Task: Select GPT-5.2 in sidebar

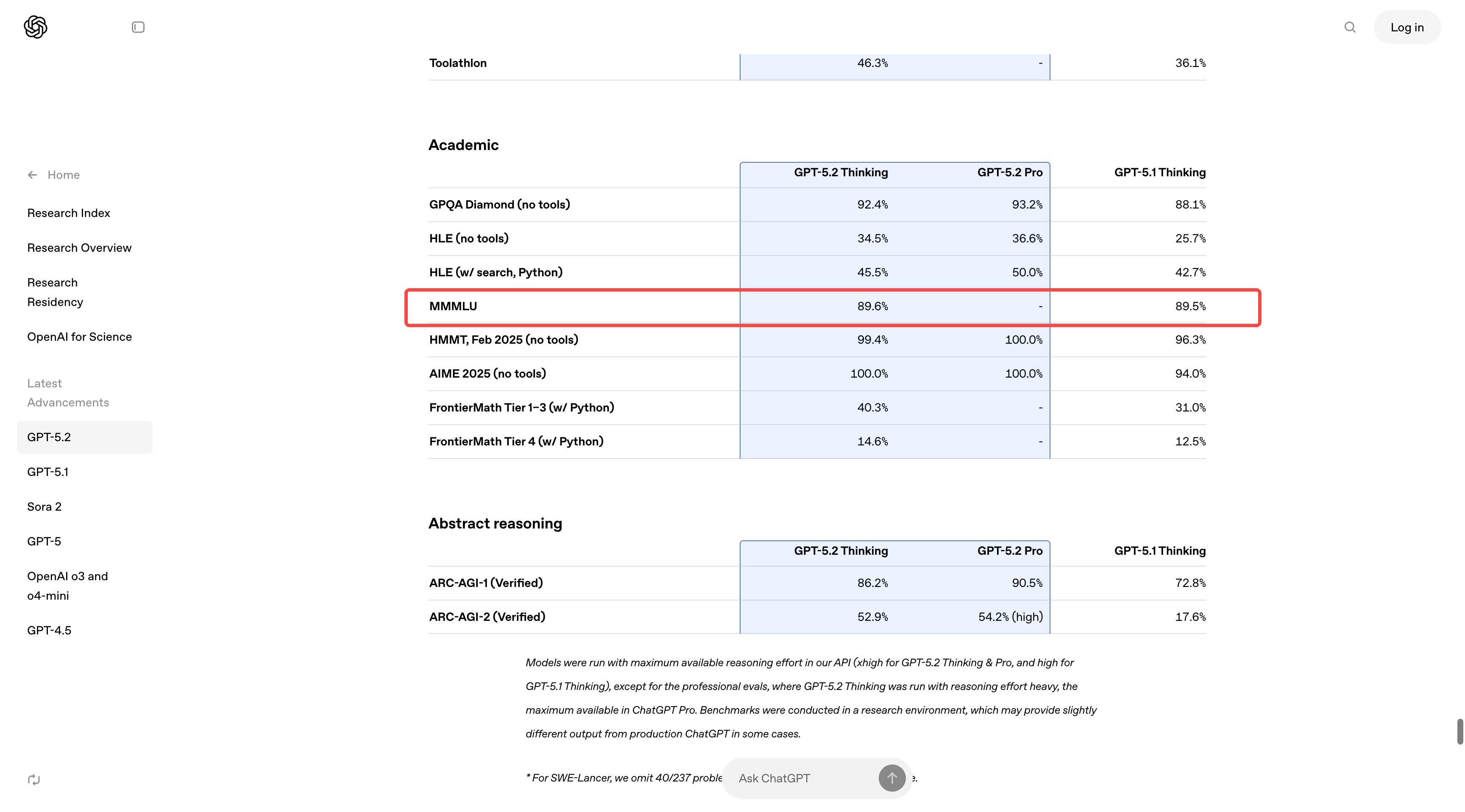Action: pyautogui.click(x=49, y=437)
